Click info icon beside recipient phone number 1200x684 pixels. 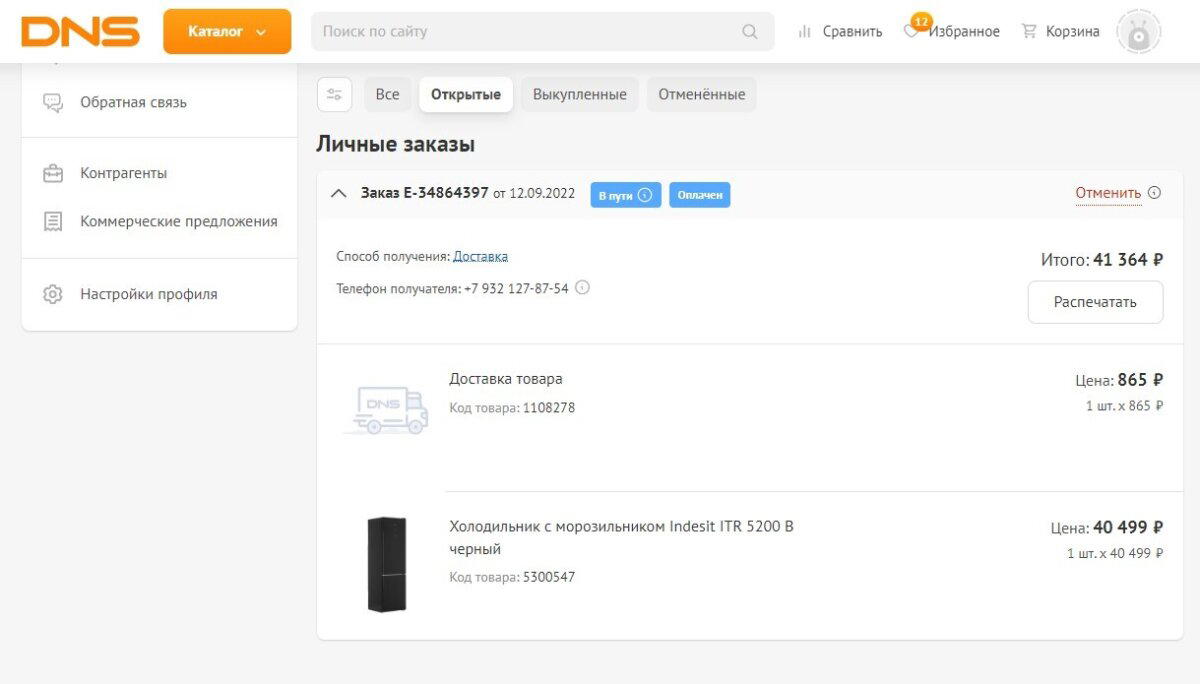[x=582, y=288]
